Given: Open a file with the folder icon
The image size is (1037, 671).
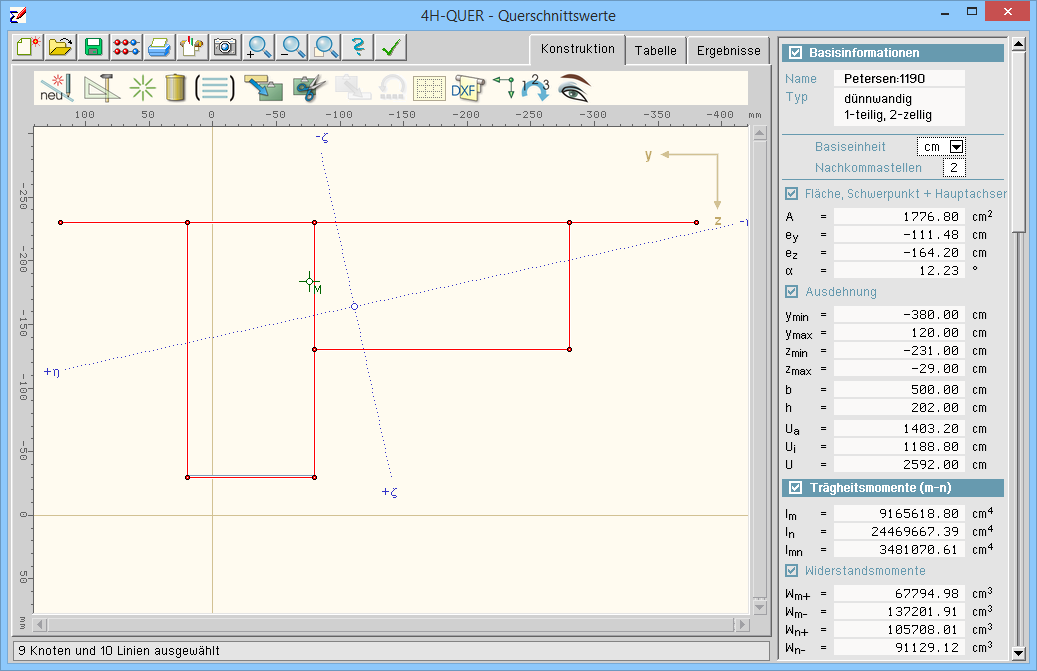Looking at the screenshot, I should click(61, 46).
